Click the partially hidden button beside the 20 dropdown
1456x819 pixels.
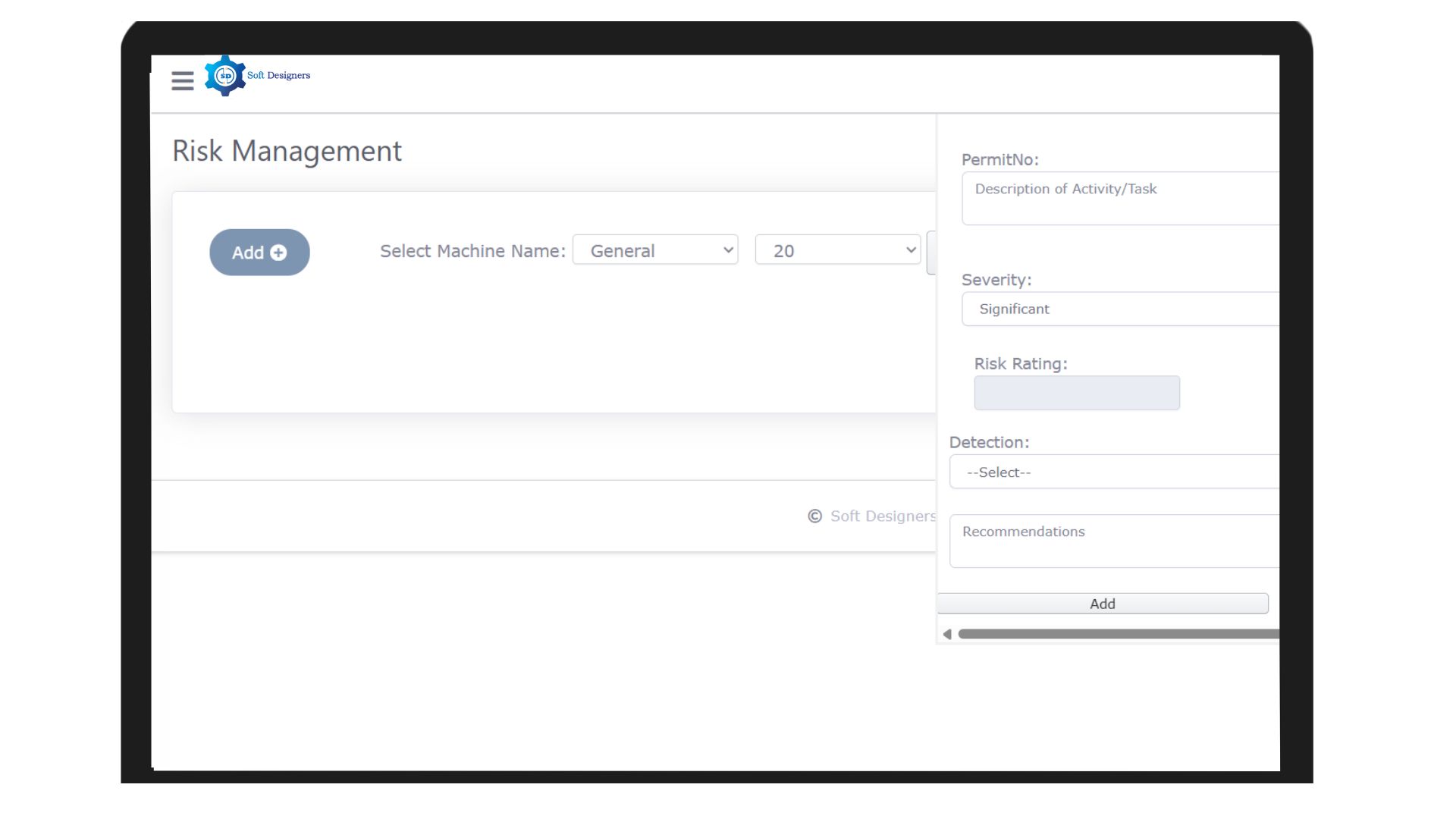pyautogui.click(x=931, y=253)
